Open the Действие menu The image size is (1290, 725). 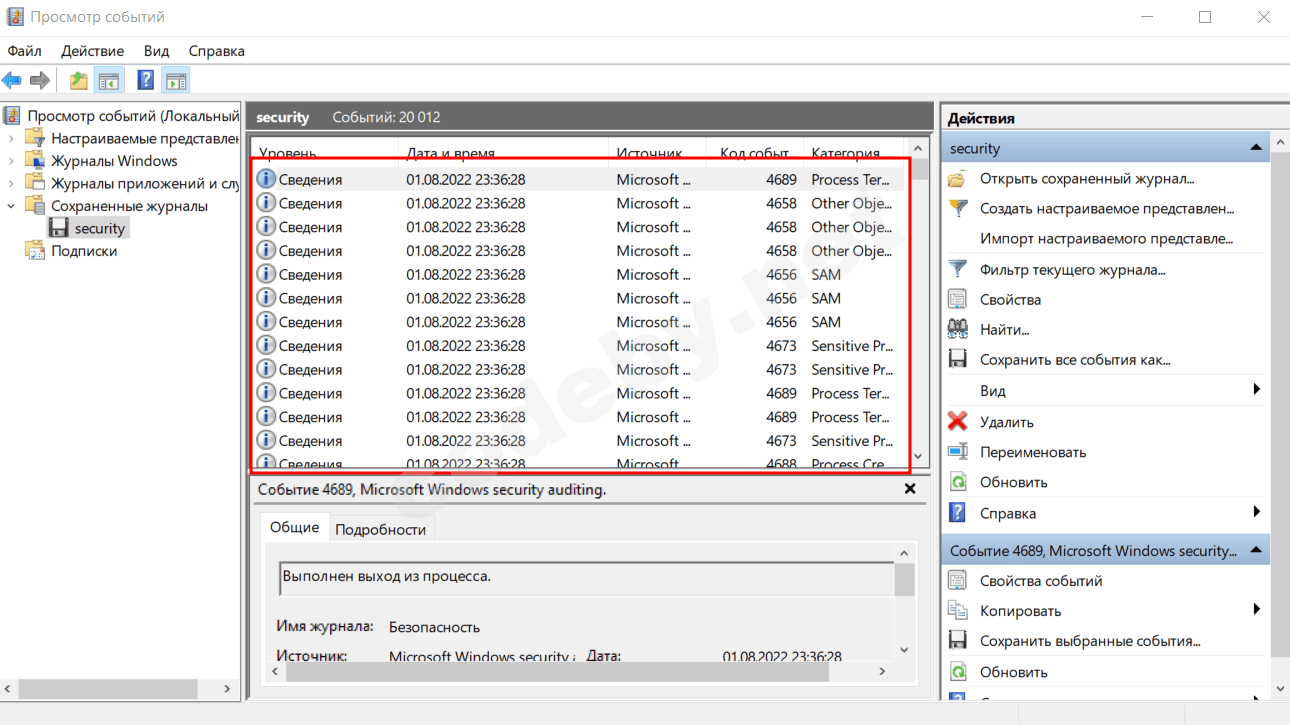(92, 51)
